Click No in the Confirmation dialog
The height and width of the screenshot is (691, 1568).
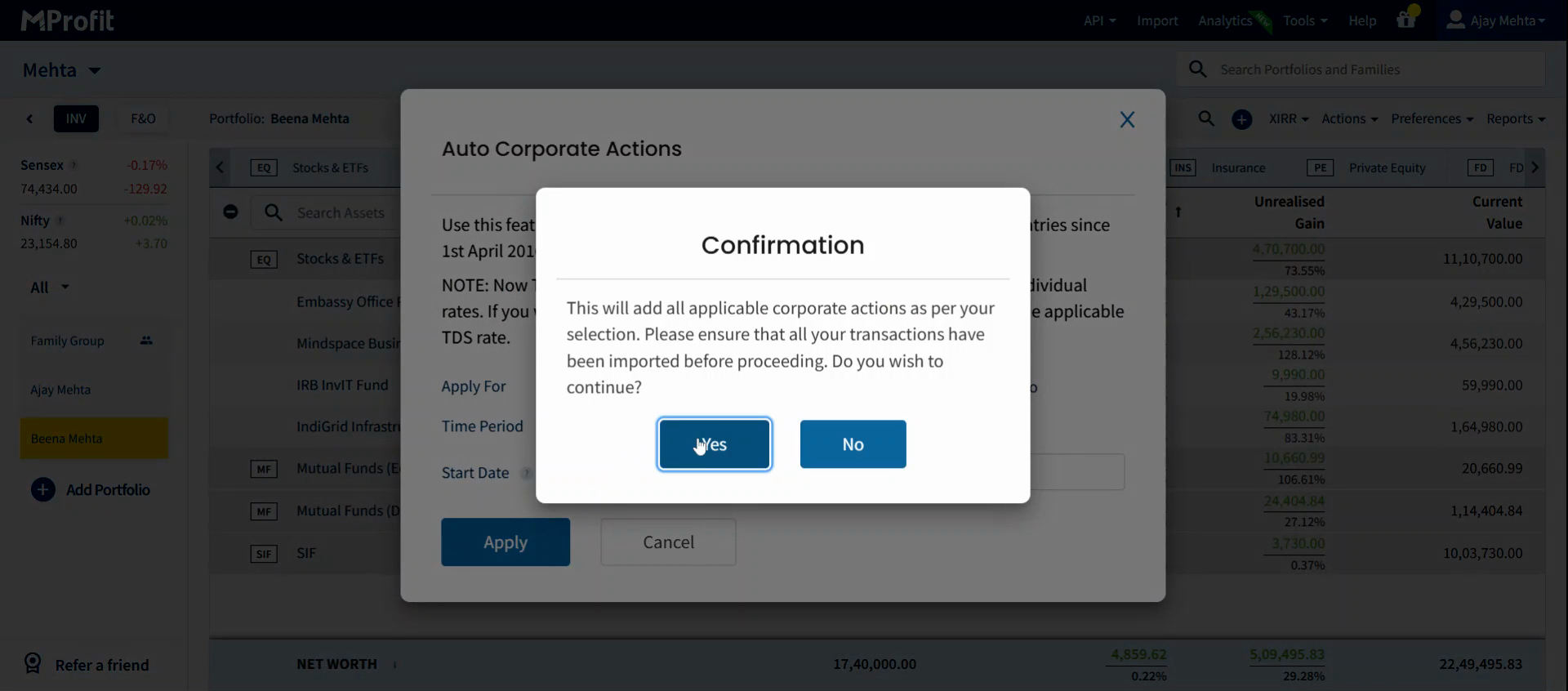[853, 444]
